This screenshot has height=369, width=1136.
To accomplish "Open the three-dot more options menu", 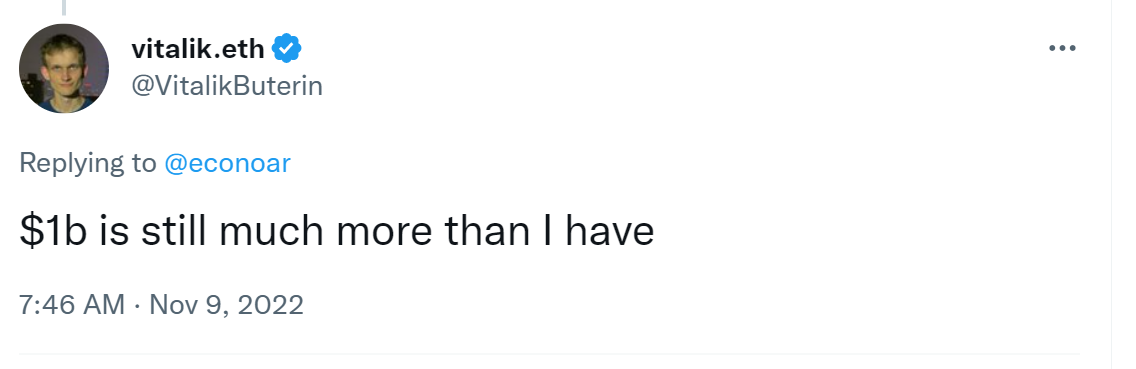I will pyautogui.click(x=1062, y=49).
